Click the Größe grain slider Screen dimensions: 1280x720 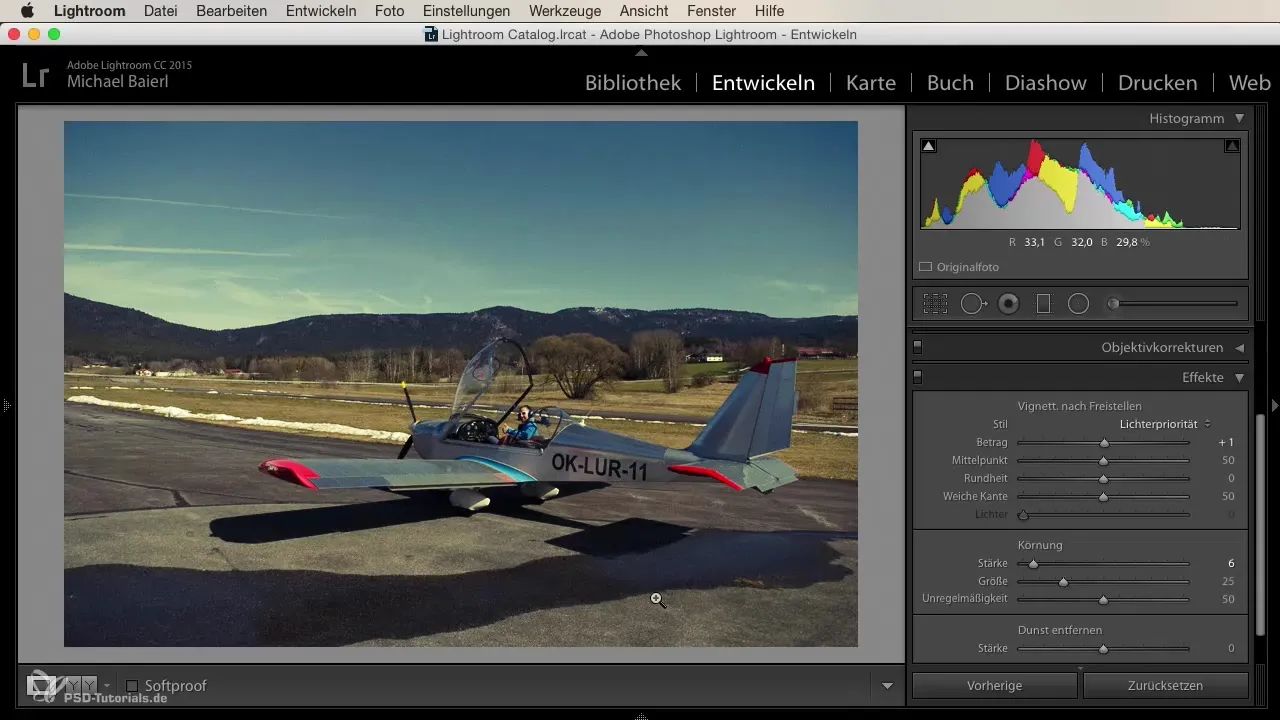coord(1104,582)
